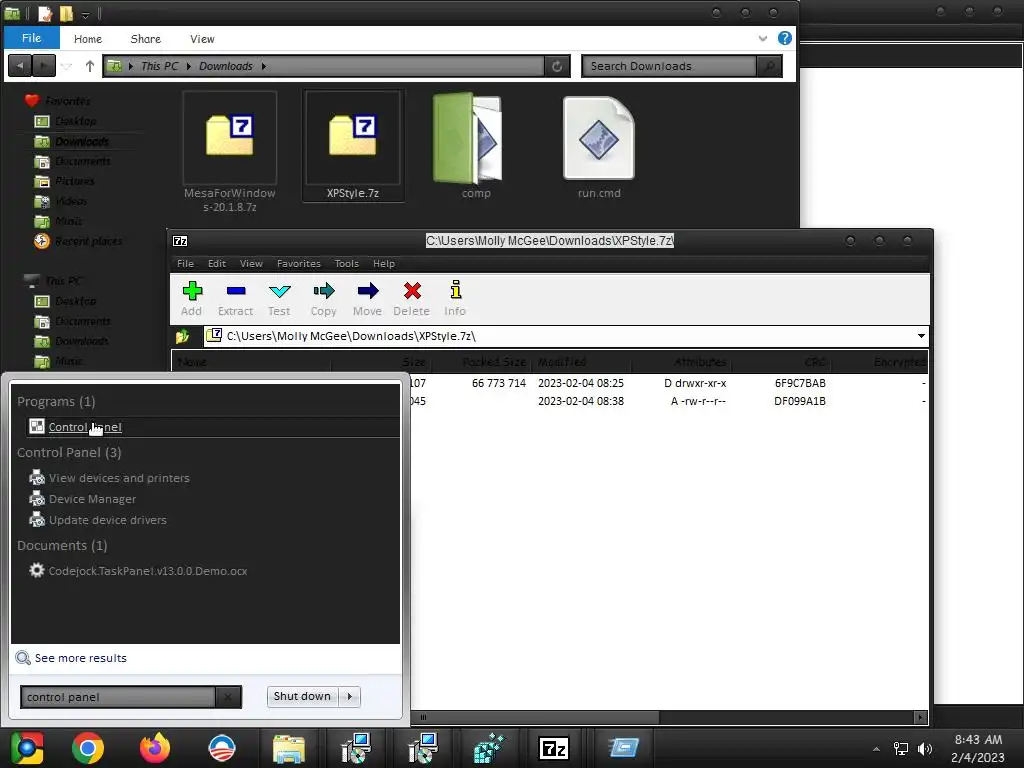Screen dimensions: 1024x768
Task: Switch to Explorer Share ribbon tab
Action: click(146, 39)
